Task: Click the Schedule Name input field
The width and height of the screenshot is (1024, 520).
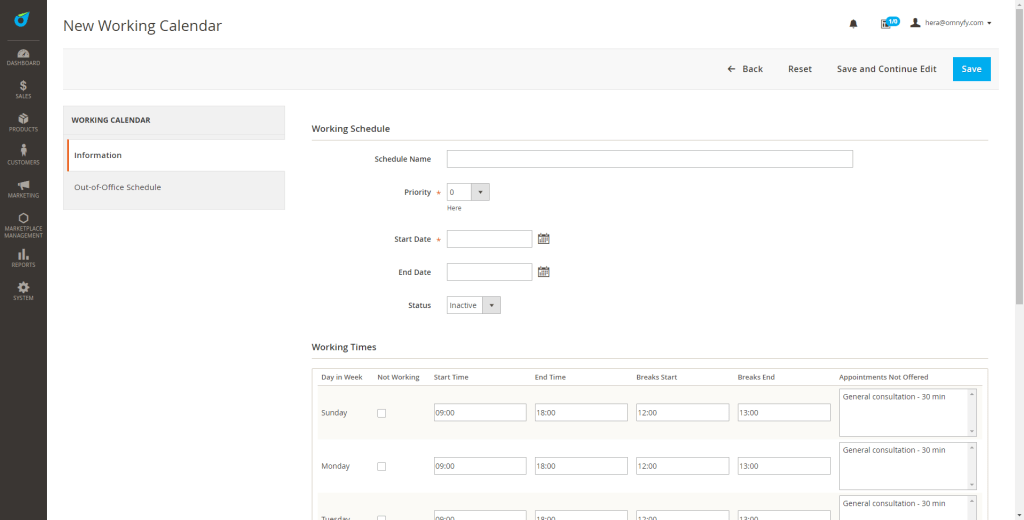Action: 650,159
